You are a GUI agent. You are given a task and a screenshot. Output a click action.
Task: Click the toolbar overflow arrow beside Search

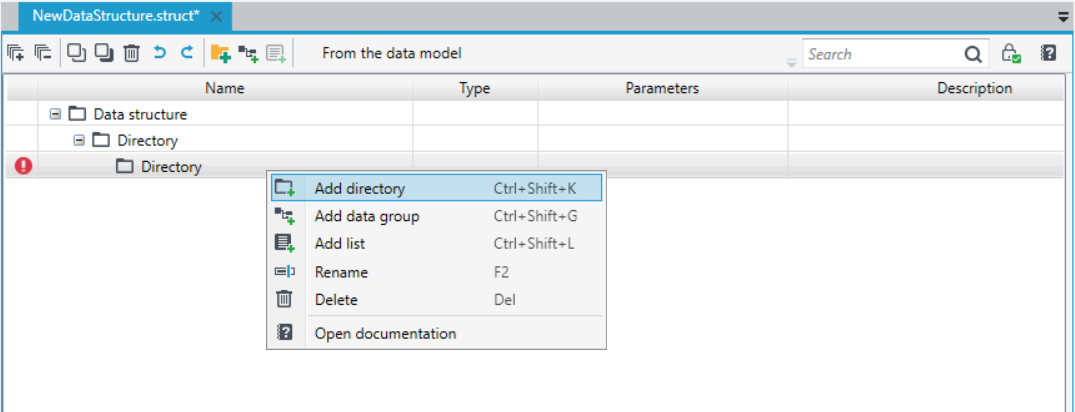pyautogui.click(x=792, y=63)
